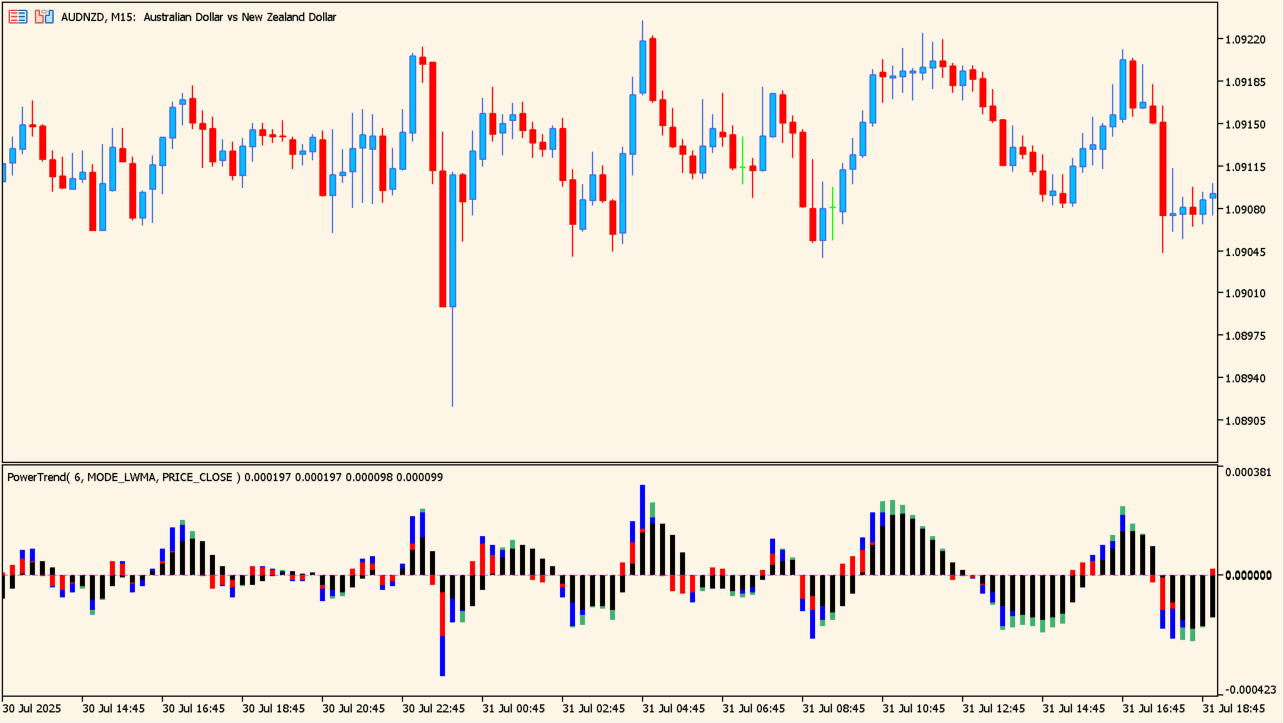
Task: Click the Depth of Market icon
Action: [44, 17]
